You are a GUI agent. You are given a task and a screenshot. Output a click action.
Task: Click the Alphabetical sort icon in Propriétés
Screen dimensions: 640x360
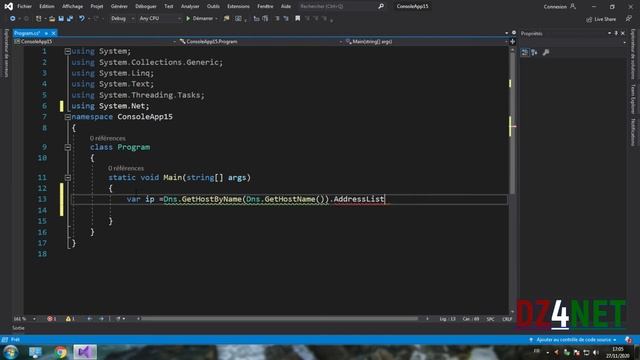pyautogui.click(x=534, y=53)
